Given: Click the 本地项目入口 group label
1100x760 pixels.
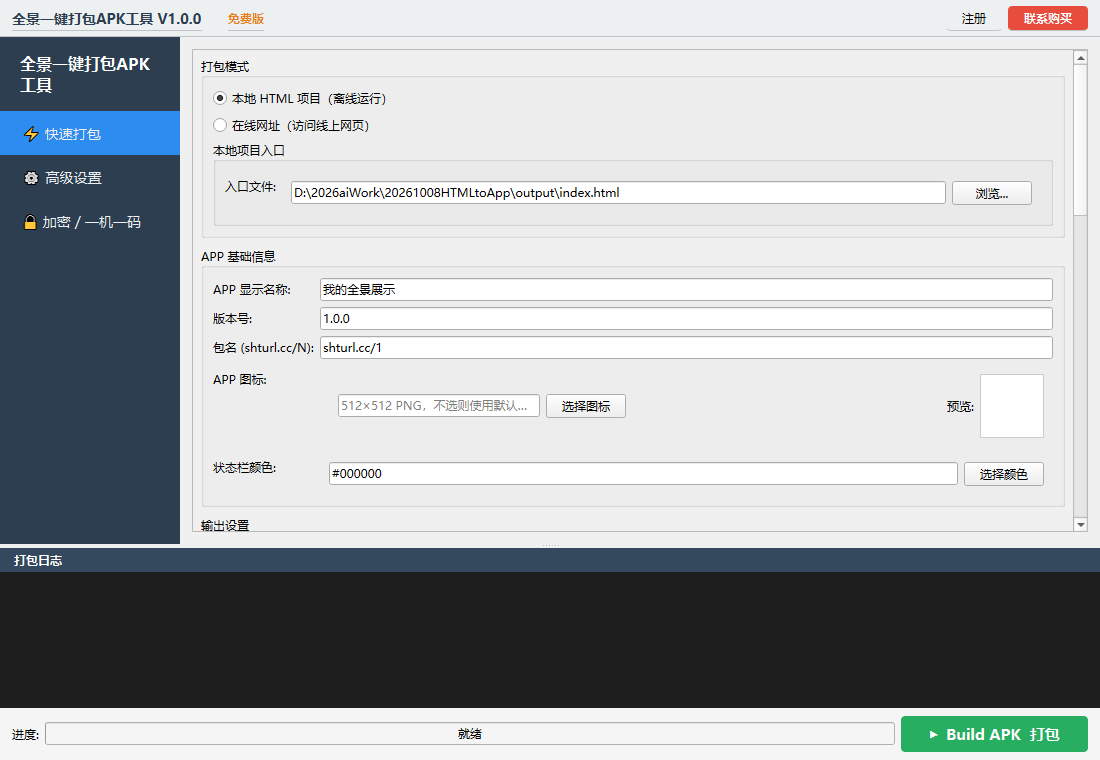Looking at the screenshot, I should click(x=248, y=151).
